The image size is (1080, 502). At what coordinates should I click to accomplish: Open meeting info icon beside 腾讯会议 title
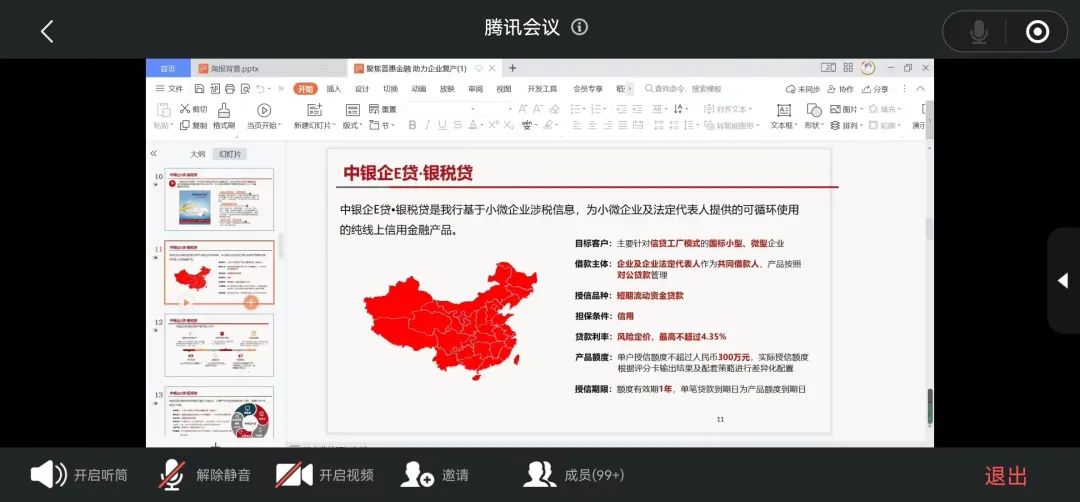[x=580, y=28]
